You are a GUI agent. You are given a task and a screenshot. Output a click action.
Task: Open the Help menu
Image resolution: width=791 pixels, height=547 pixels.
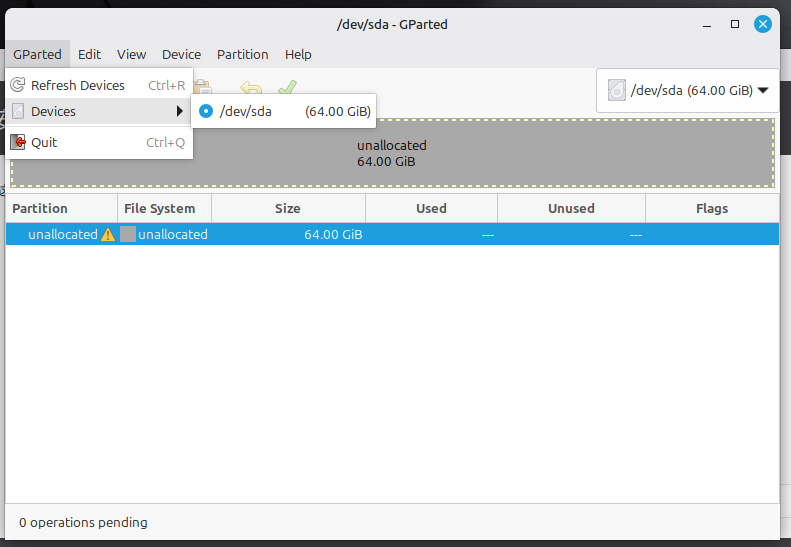[298, 54]
